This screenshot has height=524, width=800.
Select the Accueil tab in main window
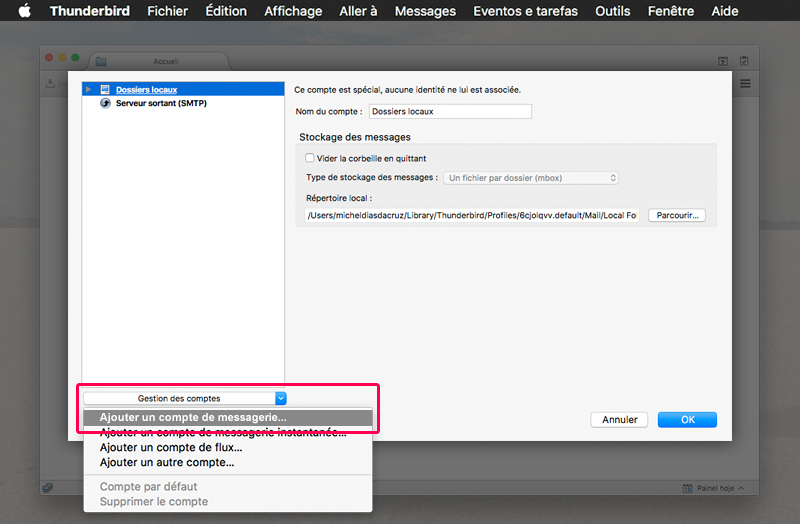coord(159,61)
